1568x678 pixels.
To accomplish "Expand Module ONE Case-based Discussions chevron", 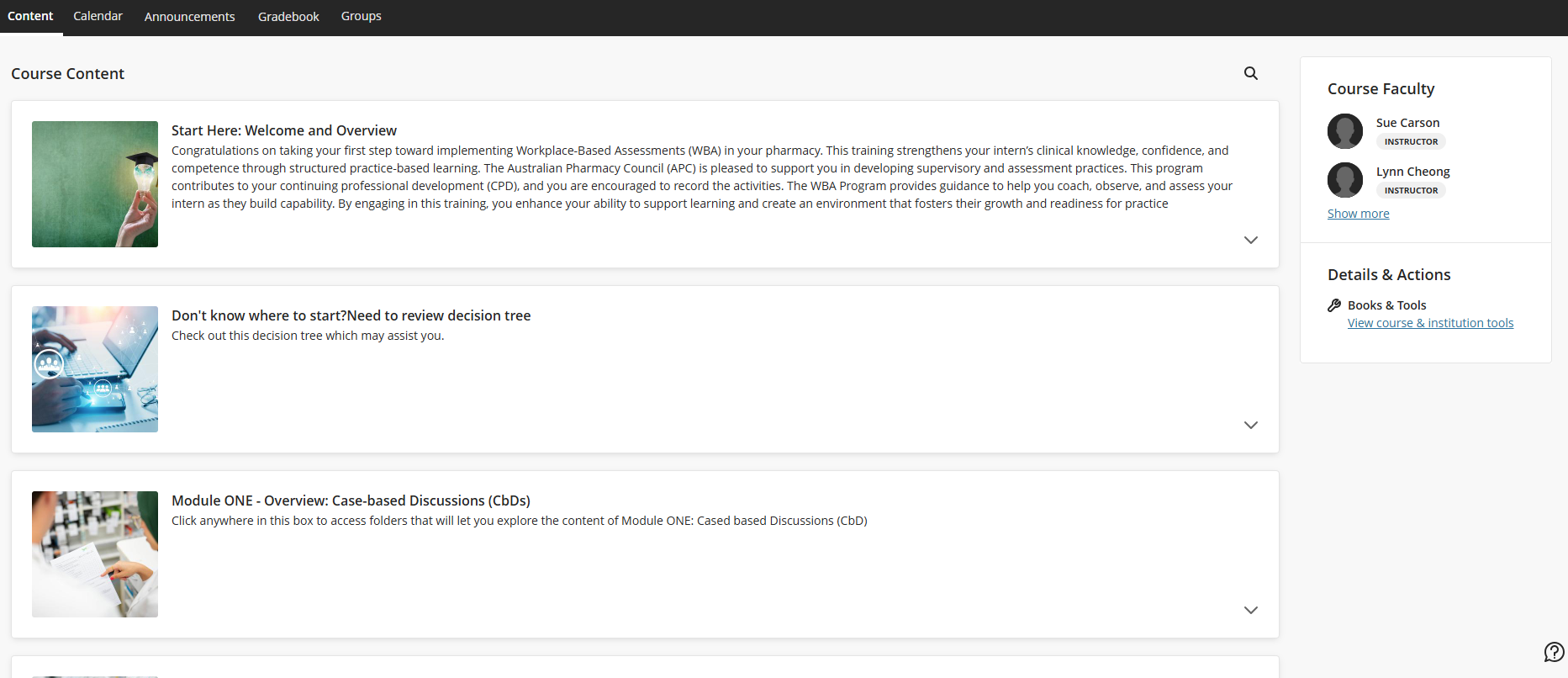I will point(1251,610).
